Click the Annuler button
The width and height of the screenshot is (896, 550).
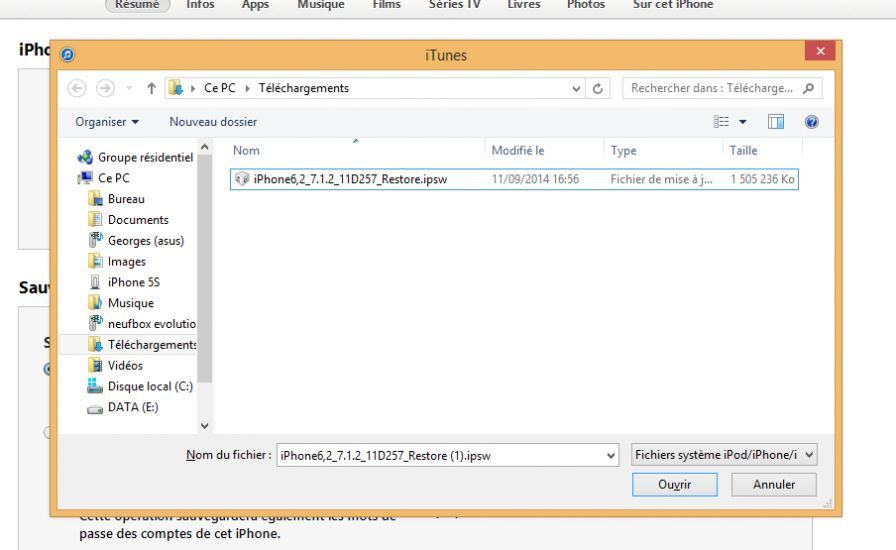774,484
